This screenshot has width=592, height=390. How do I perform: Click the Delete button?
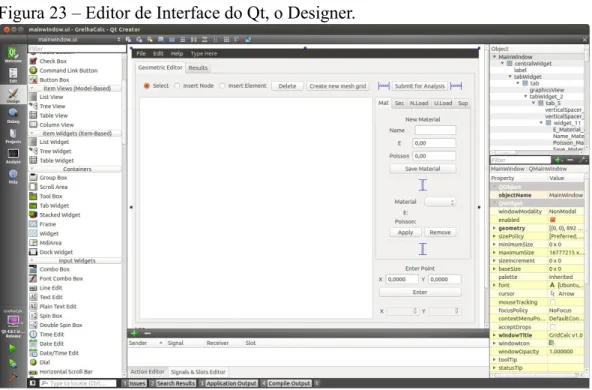(x=287, y=86)
